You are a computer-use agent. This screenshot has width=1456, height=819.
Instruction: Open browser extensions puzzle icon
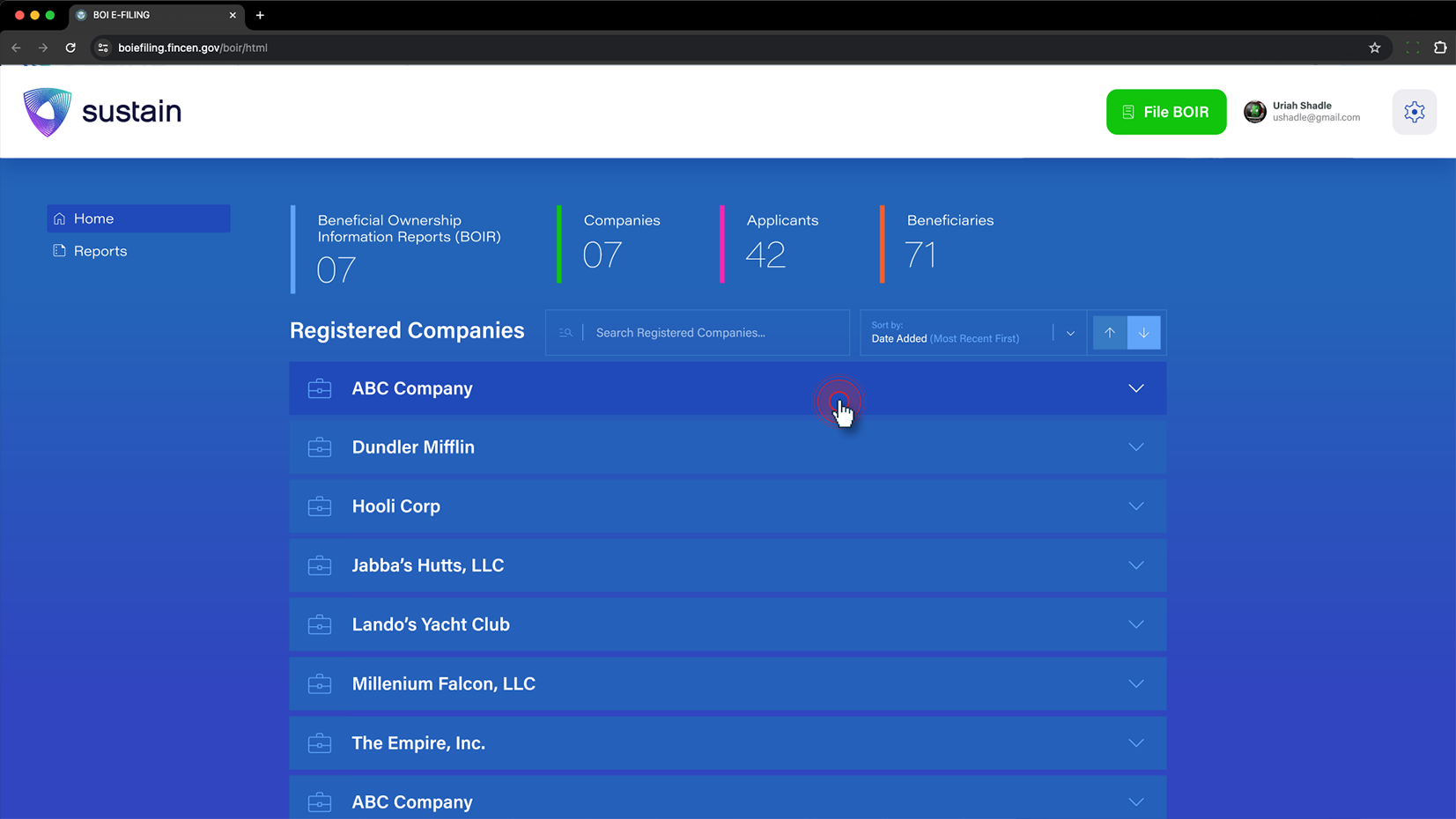1440,48
